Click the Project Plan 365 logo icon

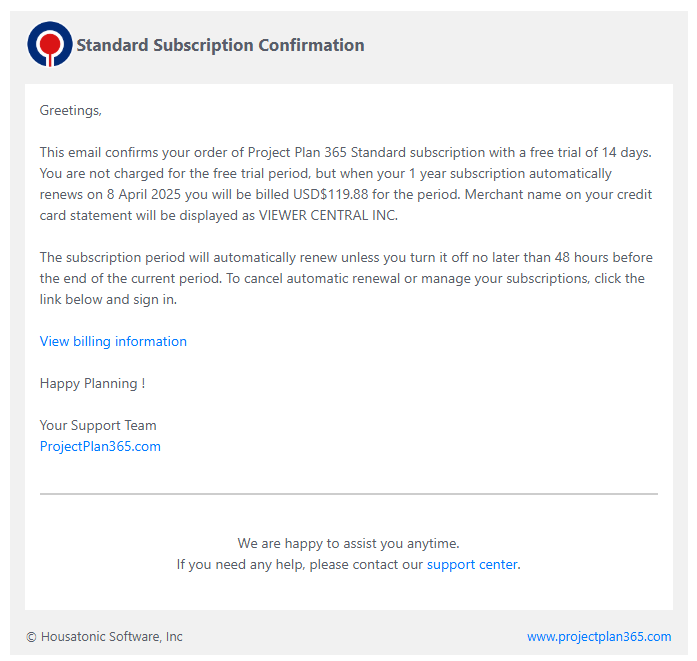[49, 44]
